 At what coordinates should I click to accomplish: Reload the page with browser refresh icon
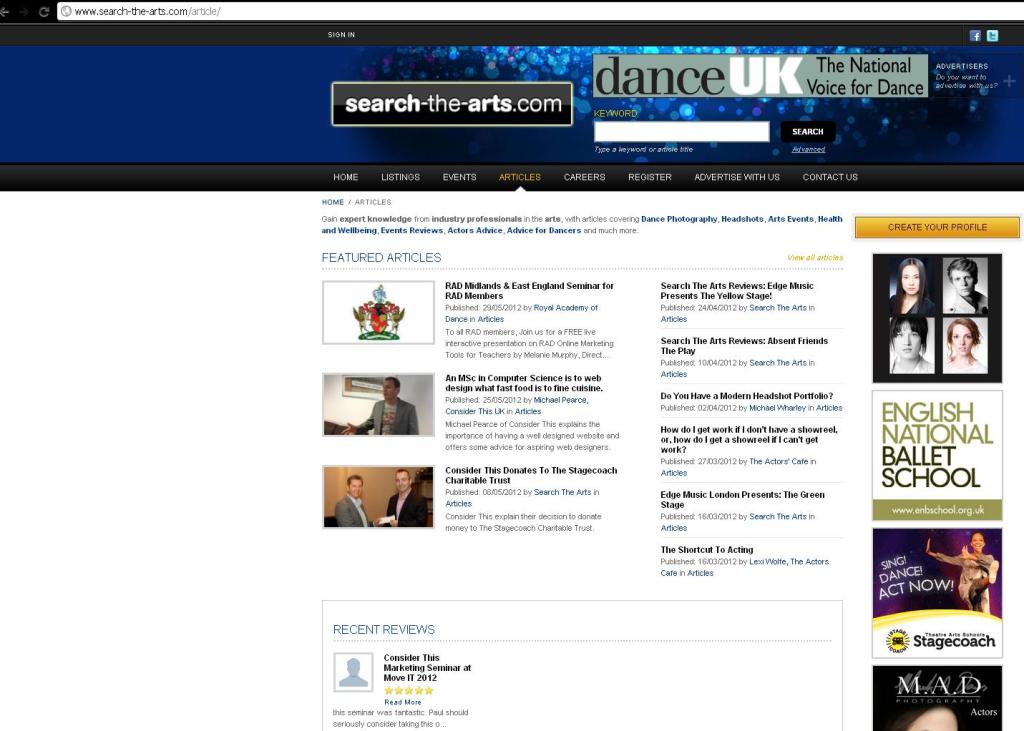pyautogui.click(x=44, y=11)
